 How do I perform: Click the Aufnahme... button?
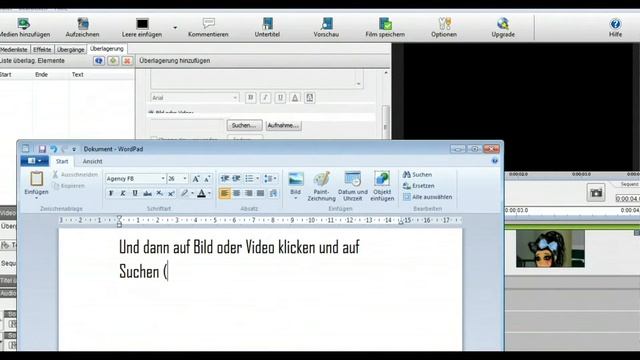(x=283, y=125)
